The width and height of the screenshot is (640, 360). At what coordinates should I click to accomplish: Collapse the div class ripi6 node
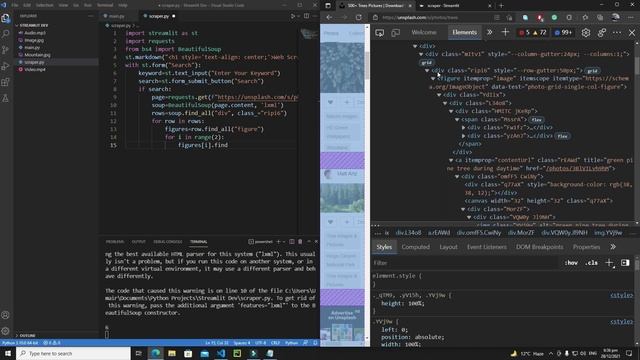click(x=427, y=71)
